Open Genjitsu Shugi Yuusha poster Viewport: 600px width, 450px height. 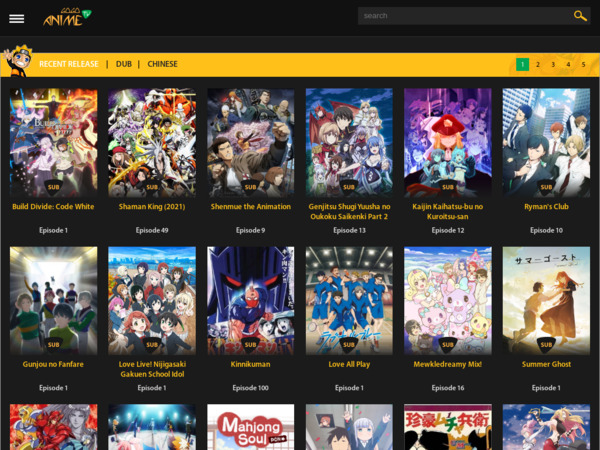coord(349,143)
